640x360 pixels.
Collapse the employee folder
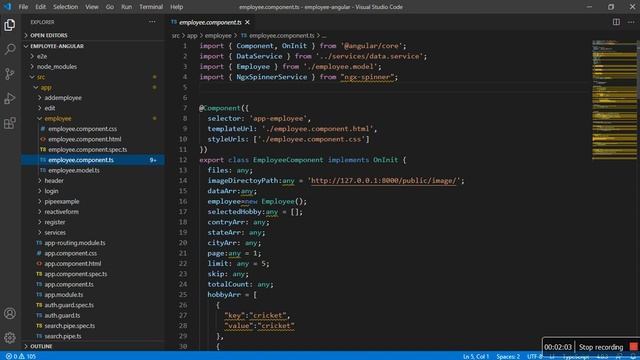pos(93,118)
